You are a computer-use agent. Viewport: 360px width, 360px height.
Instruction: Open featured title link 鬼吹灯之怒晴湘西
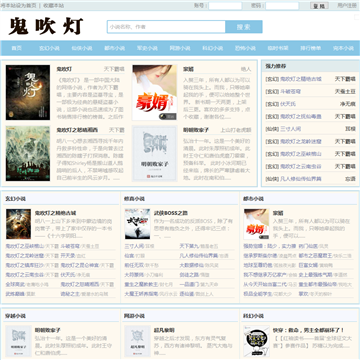(x=77, y=130)
